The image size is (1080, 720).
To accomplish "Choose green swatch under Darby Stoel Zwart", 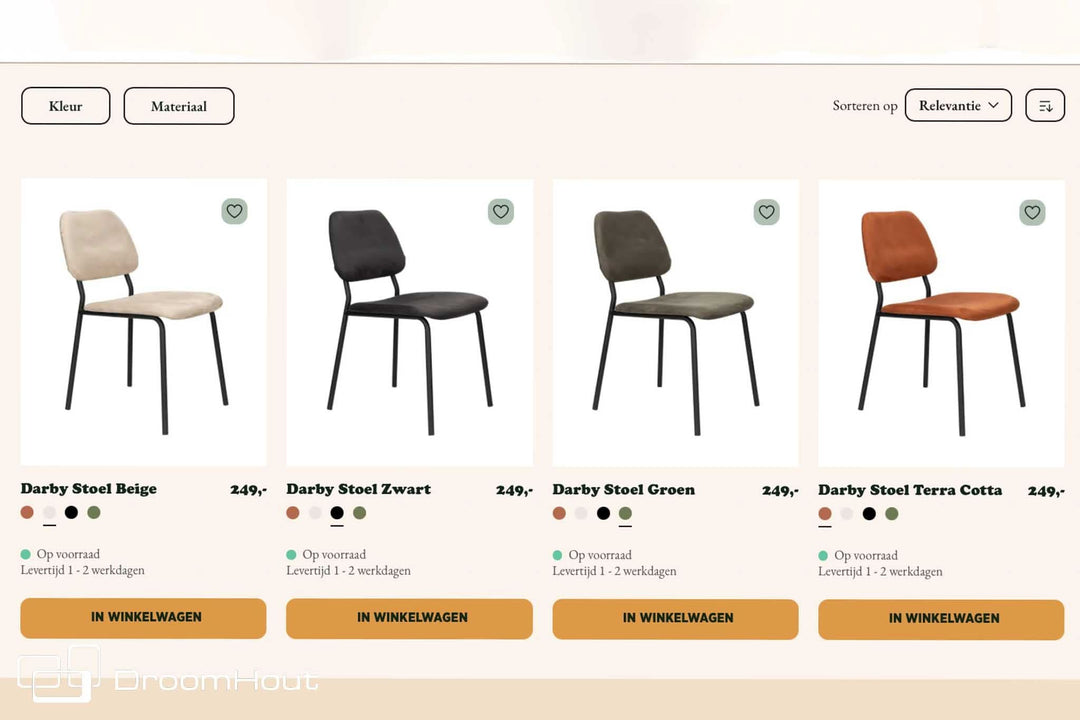I will coord(359,513).
